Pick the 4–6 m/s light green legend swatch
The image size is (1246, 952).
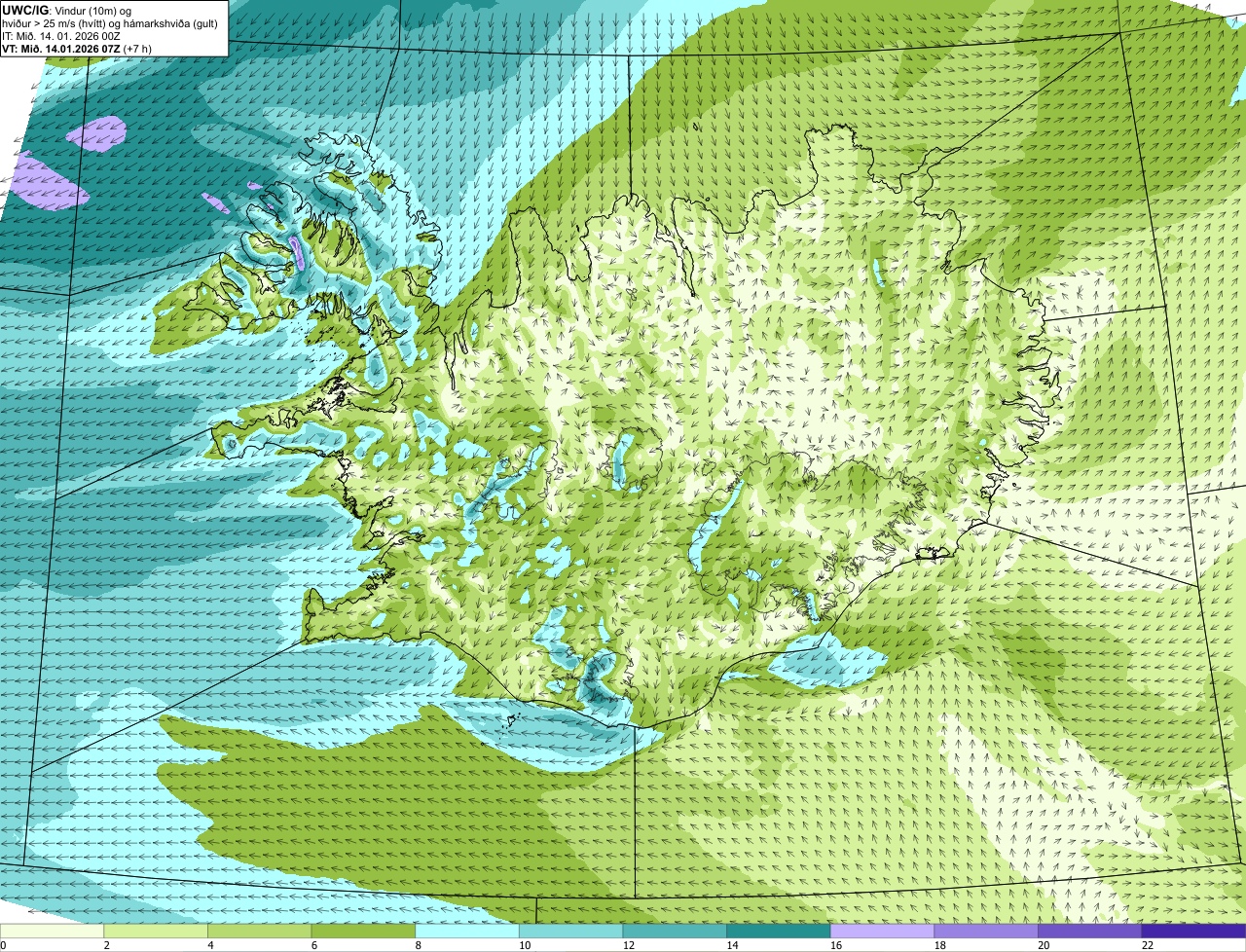click(x=259, y=932)
